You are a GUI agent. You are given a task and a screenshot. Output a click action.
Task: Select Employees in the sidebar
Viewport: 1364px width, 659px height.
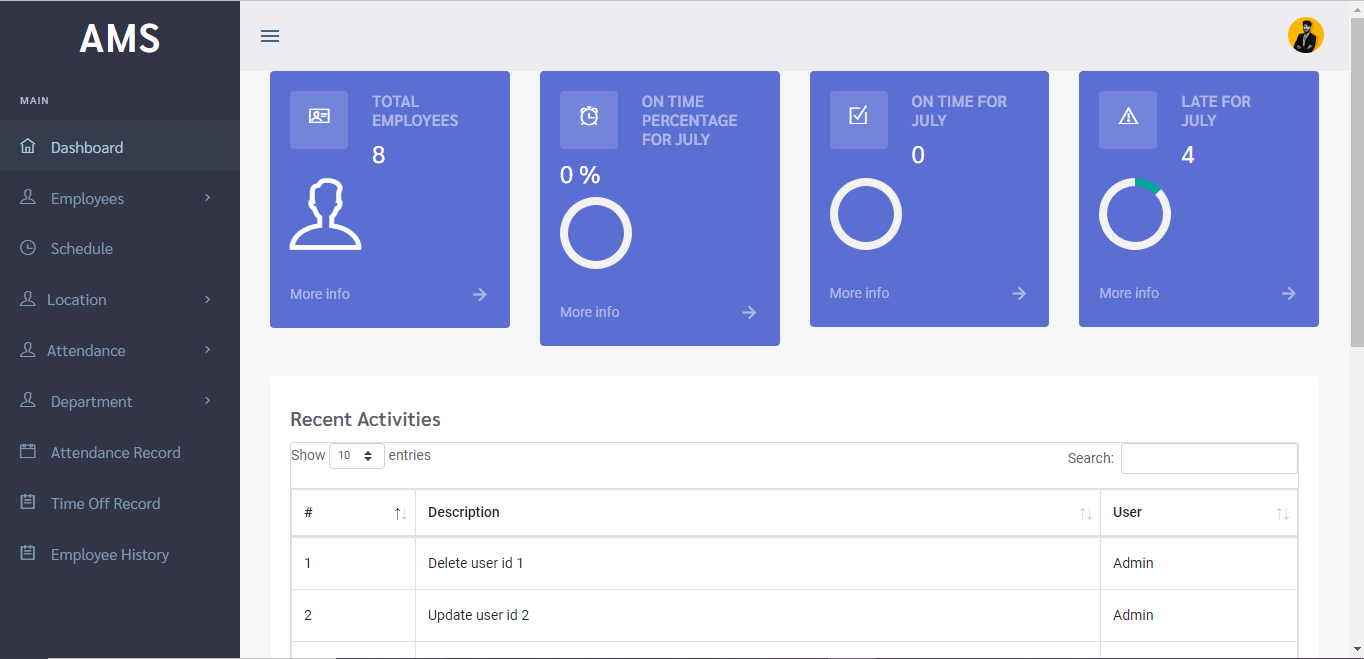tap(120, 198)
